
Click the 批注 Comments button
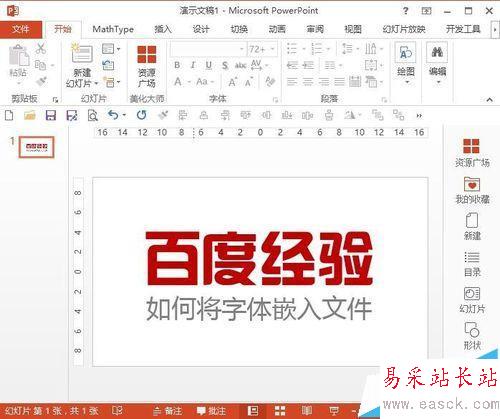point(211,411)
